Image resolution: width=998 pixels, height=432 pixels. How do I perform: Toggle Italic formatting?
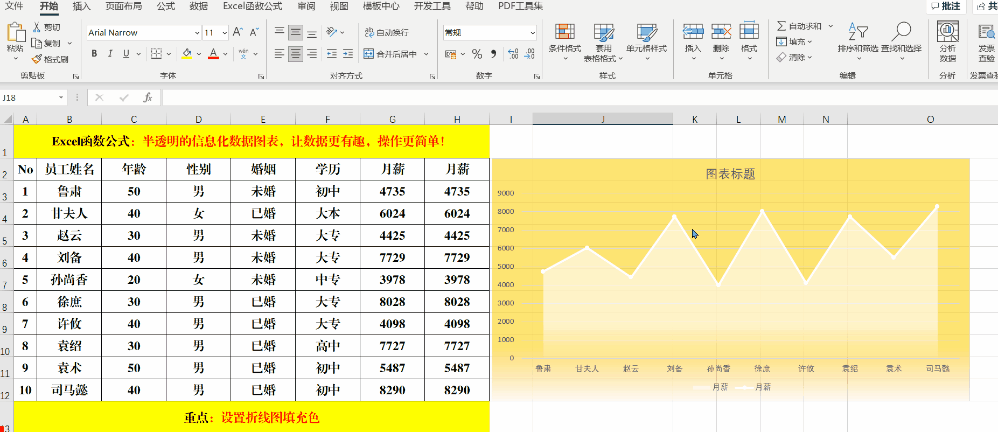(110, 53)
